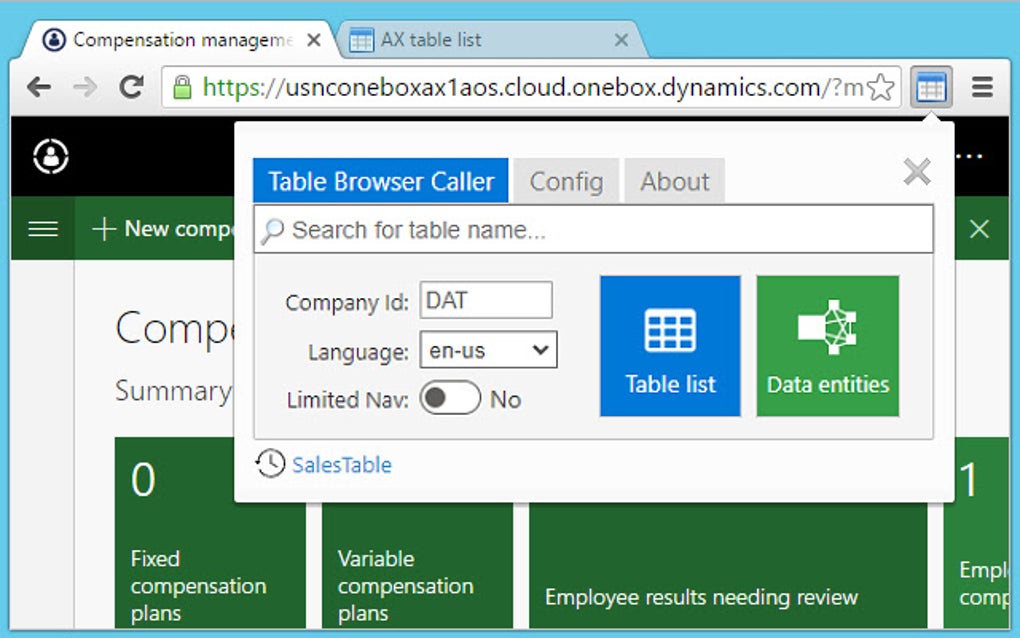Open the Table Browser Caller extension icon
Screen dimensions: 1020x638
coord(931,87)
